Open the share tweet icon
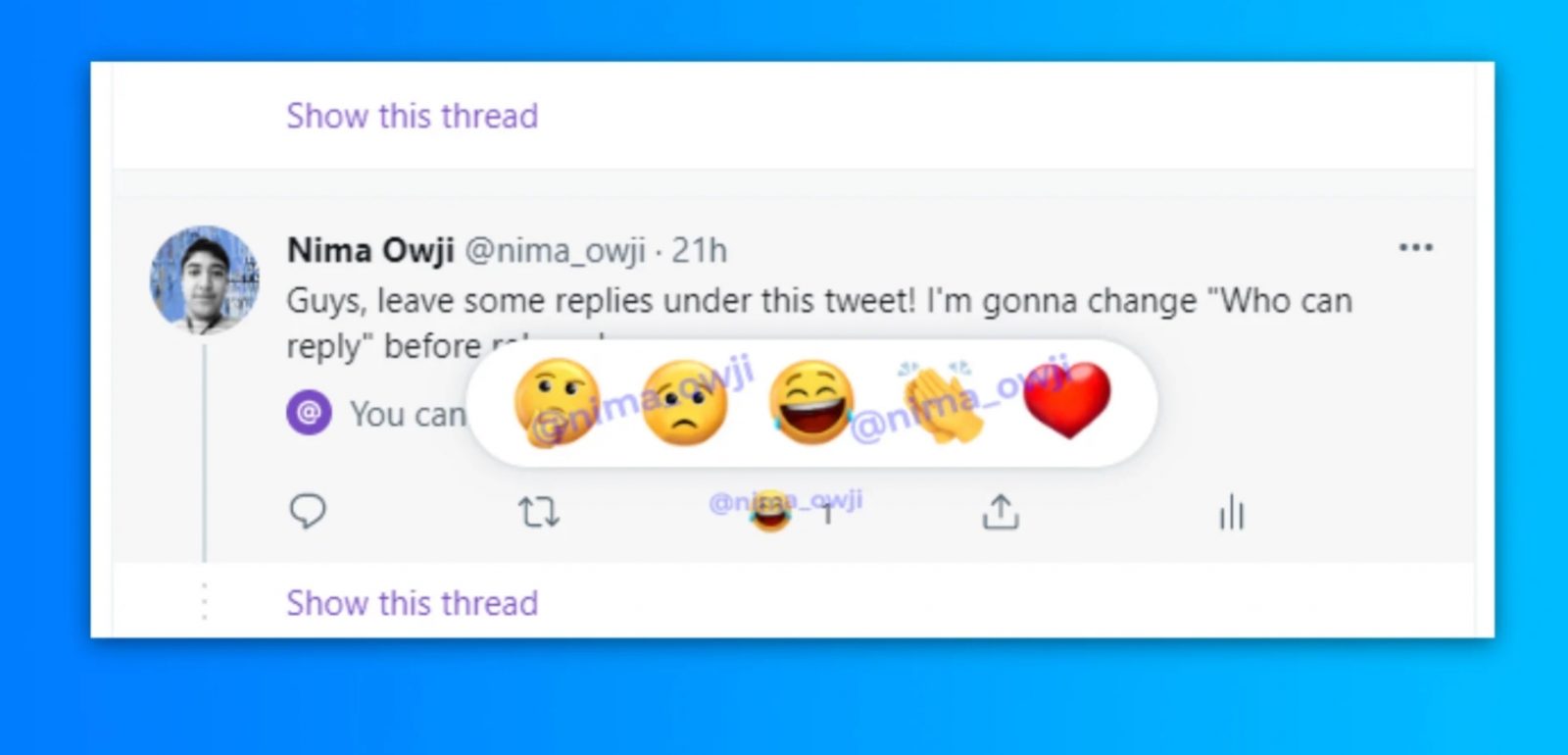The height and width of the screenshot is (755, 1568). coord(1000,512)
